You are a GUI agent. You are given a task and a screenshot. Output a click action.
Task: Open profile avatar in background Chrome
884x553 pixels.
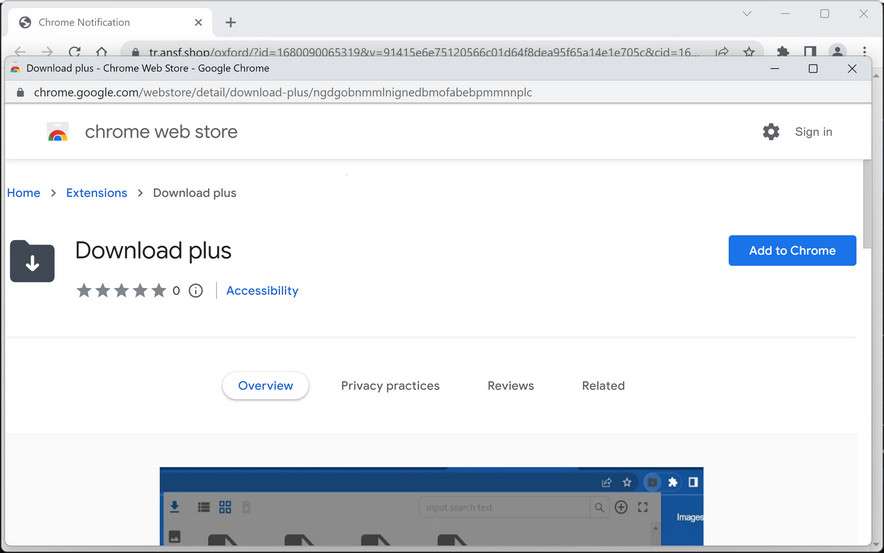tap(837, 51)
